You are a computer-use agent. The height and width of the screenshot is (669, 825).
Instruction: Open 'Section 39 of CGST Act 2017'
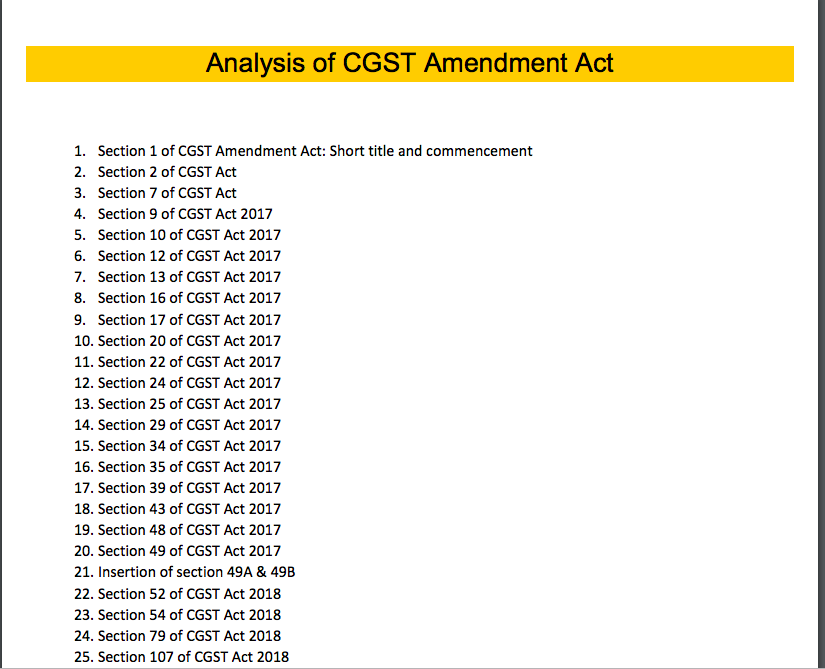(x=189, y=488)
